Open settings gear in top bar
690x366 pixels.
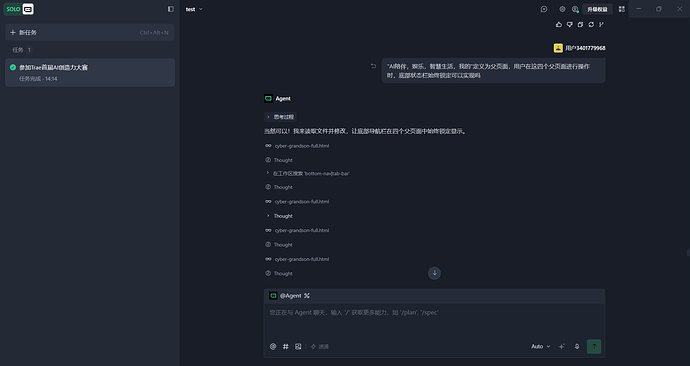[562, 9]
